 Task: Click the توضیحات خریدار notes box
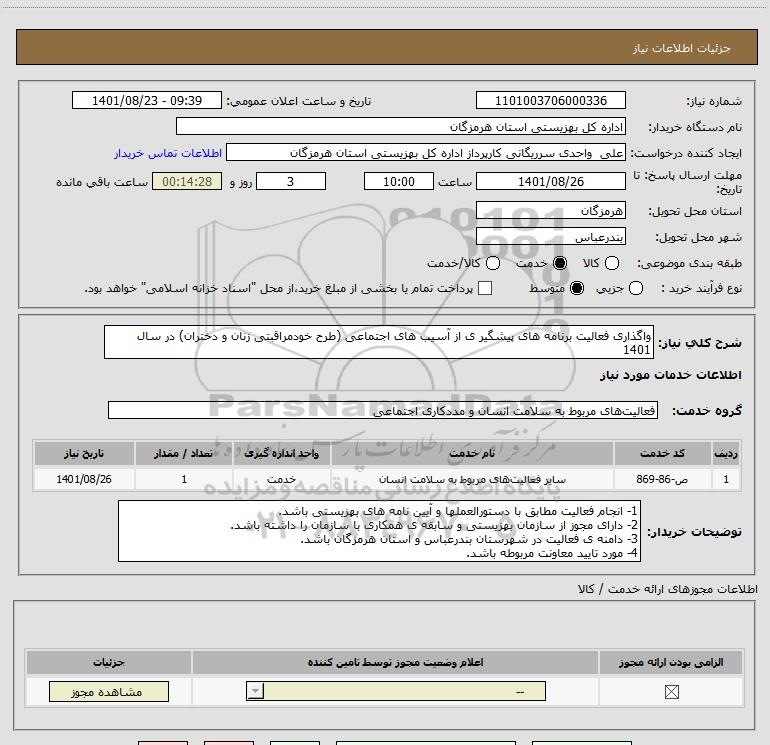coord(379,531)
